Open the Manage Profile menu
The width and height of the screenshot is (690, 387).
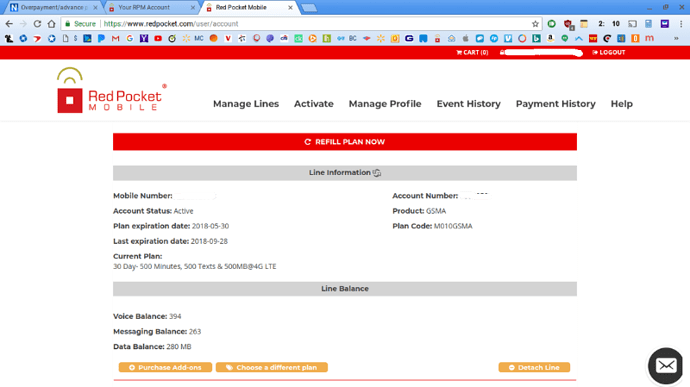pyautogui.click(x=385, y=104)
